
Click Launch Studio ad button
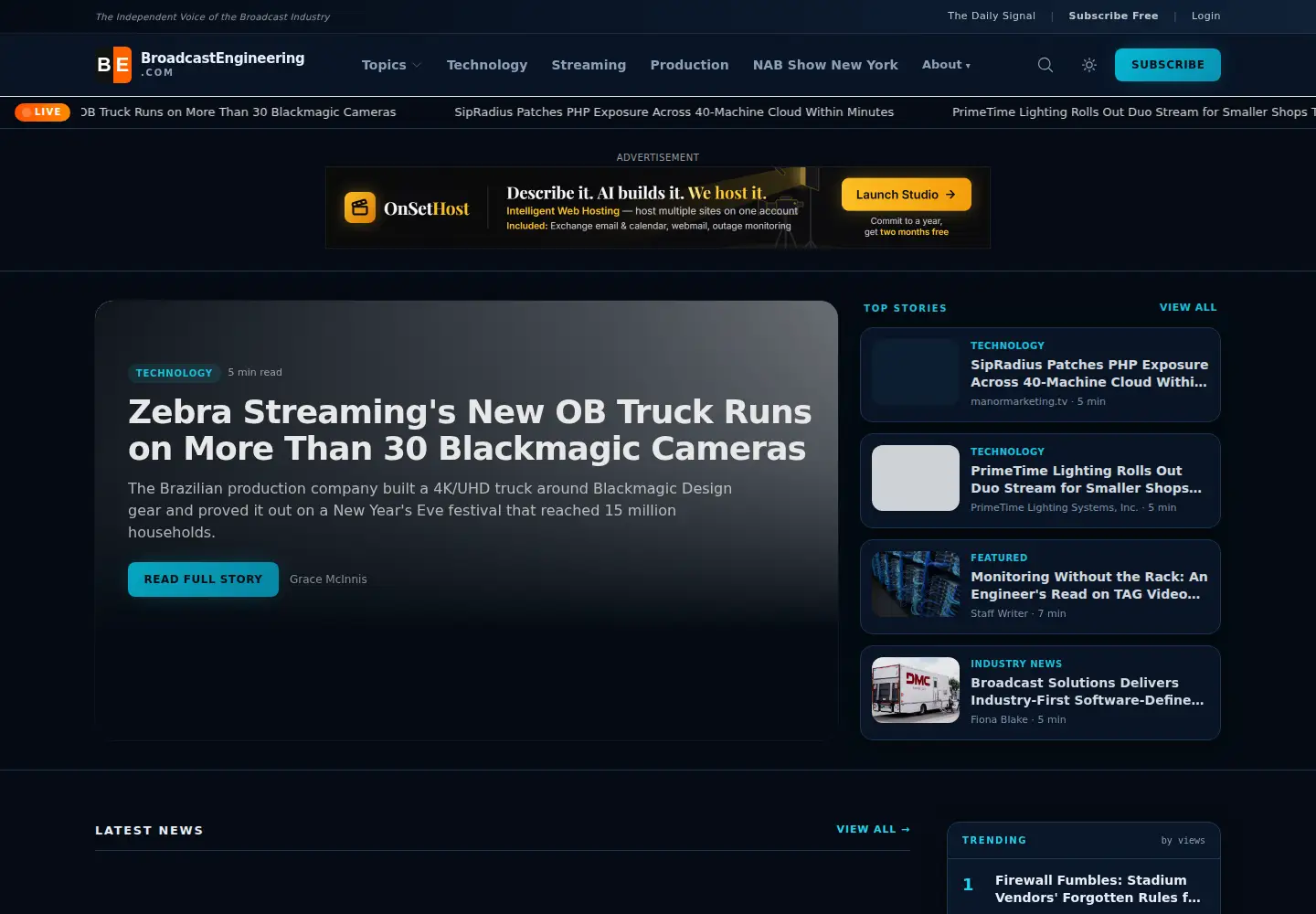[x=906, y=195]
